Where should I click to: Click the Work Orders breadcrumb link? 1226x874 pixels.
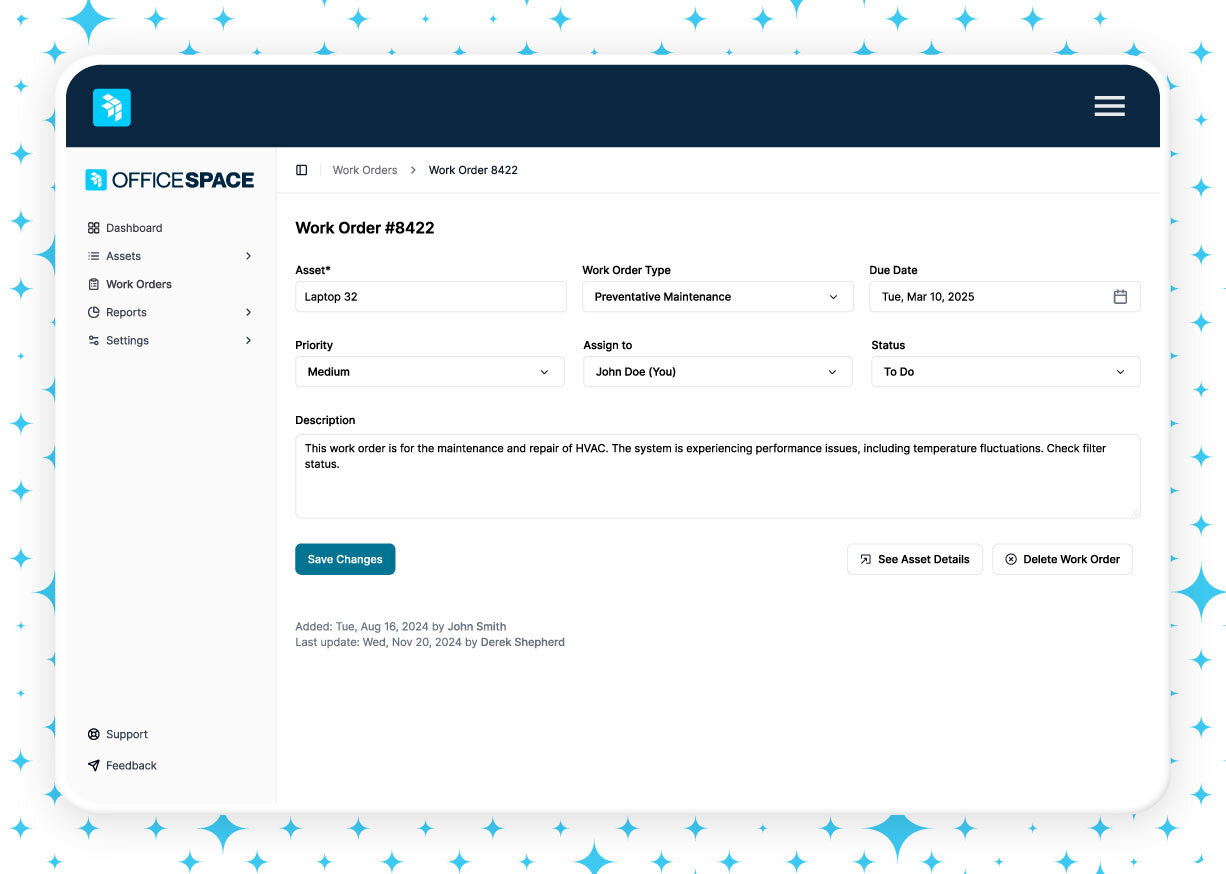coord(365,170)
